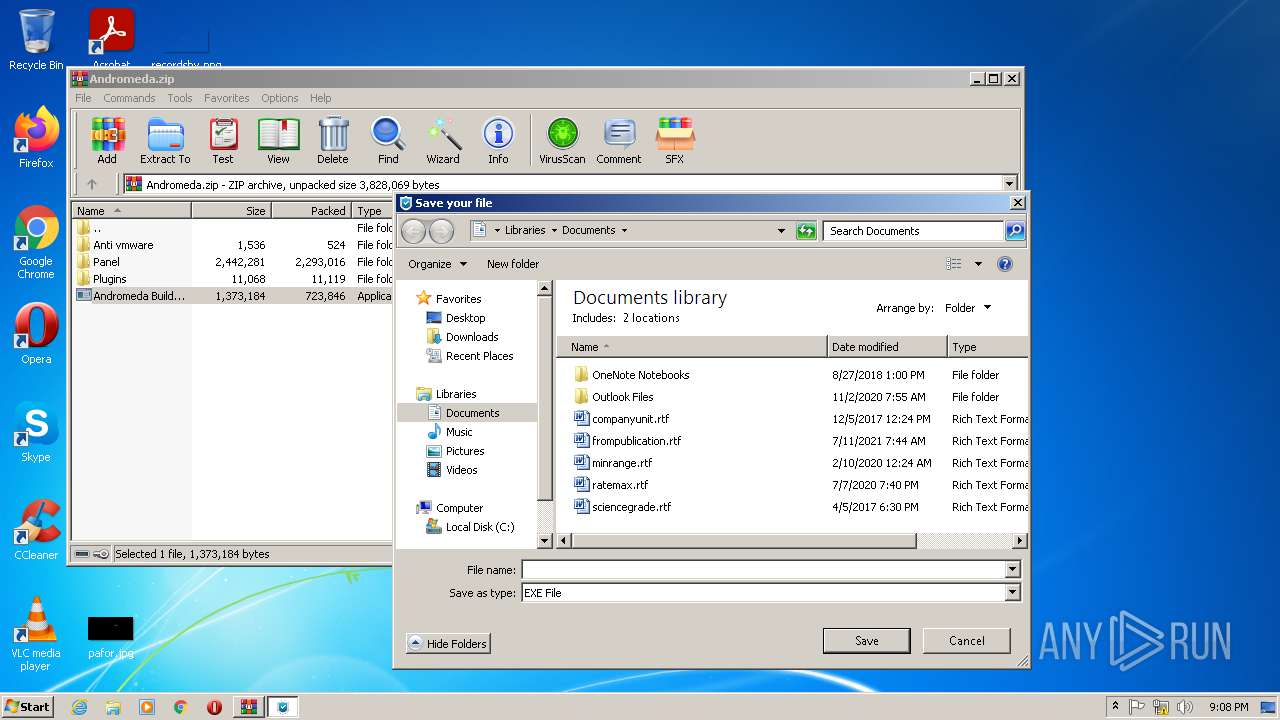Click the Add tool in WinRAR toolbar
This screenshot has height=720, width=1280.
click(x=107, y=140)
